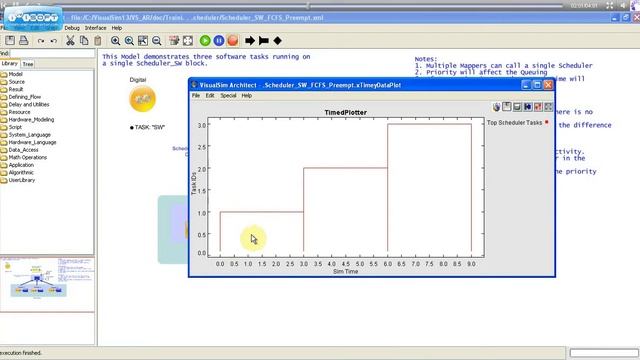Click the third icon in plot toolbar
The width and height of the screenshot is (640, 360).
click(x=517, y=107)
